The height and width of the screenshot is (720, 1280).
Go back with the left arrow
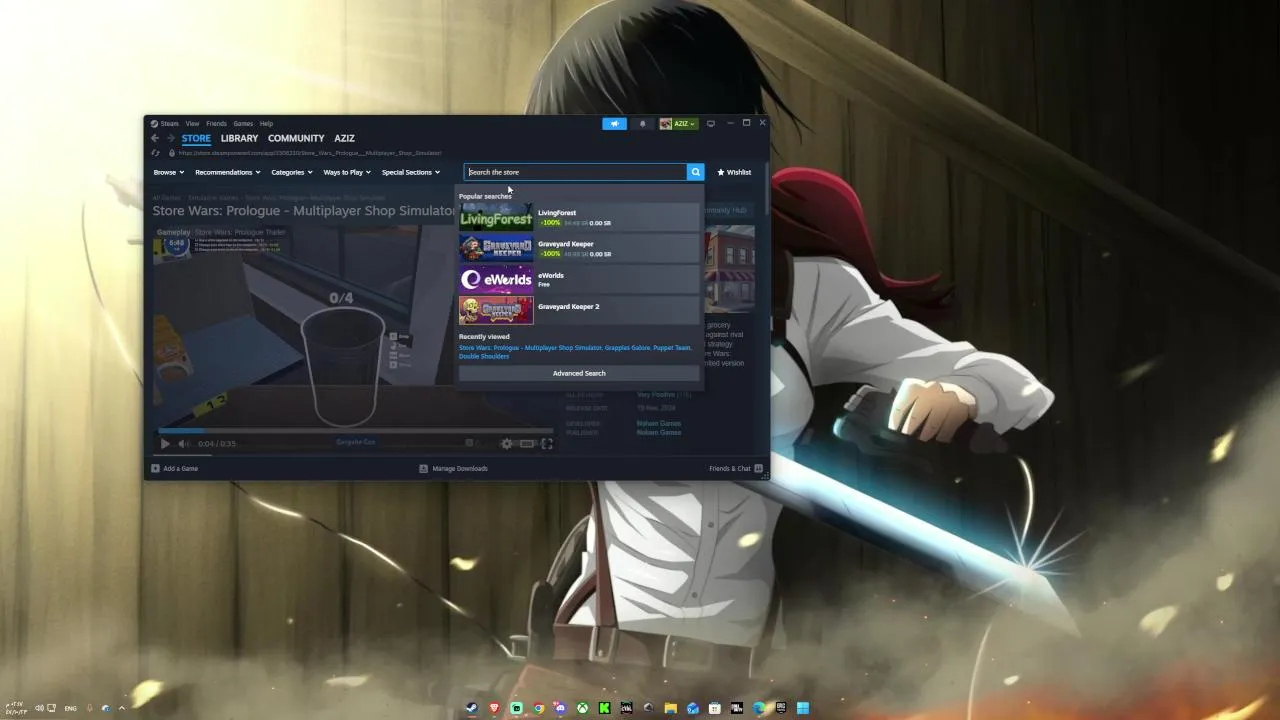coord(155,138)
